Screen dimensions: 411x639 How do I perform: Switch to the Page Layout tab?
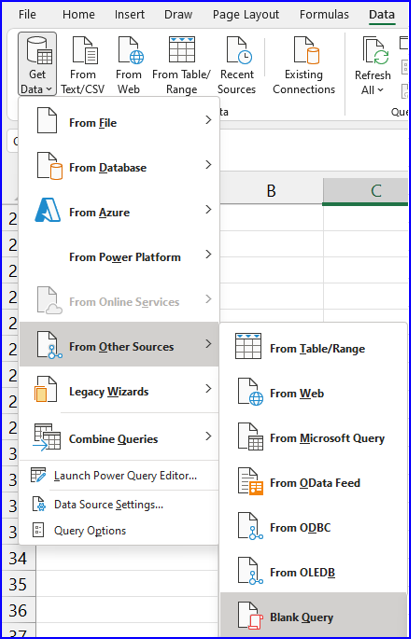(x=246, y=15)
